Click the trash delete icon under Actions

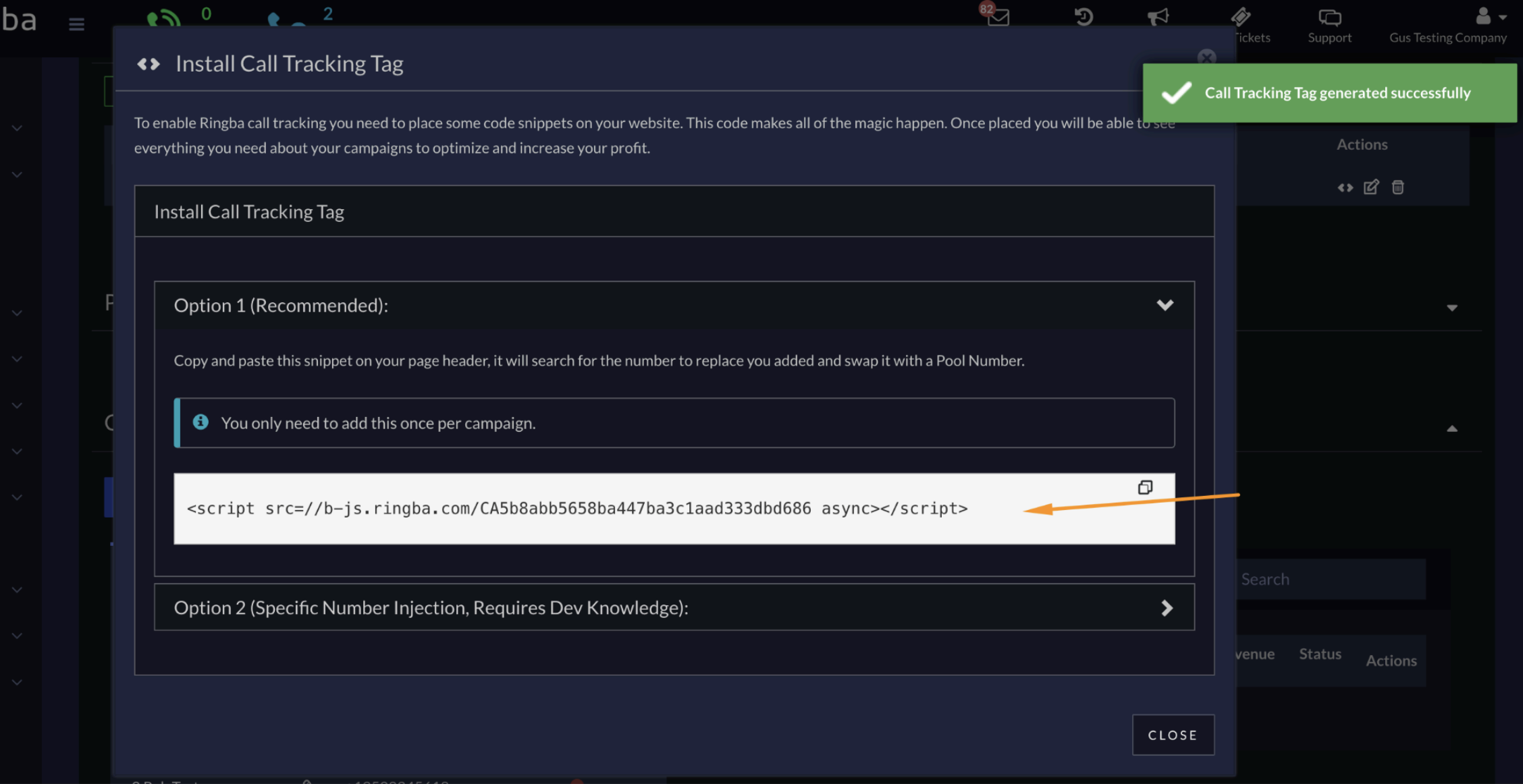[x=1398, y=187]
